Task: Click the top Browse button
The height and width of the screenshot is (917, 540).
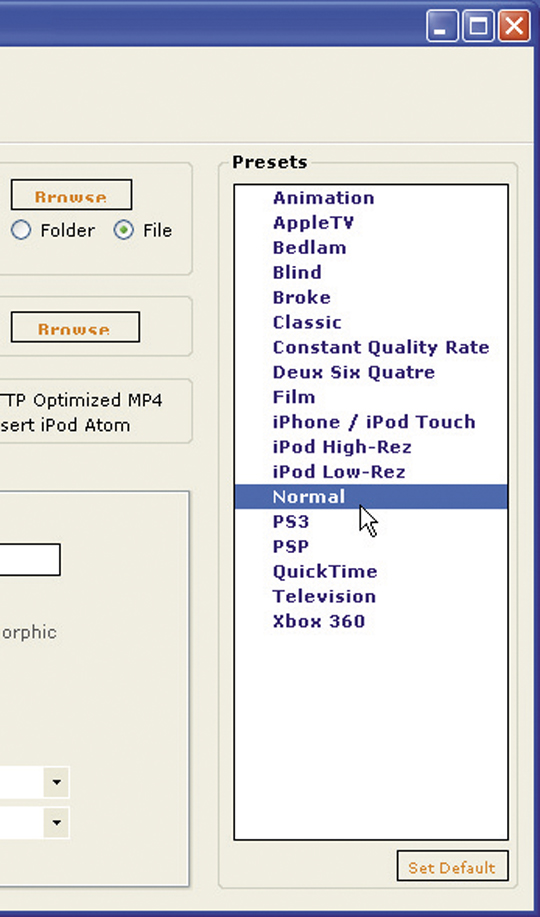Action: tap(71, 195)
